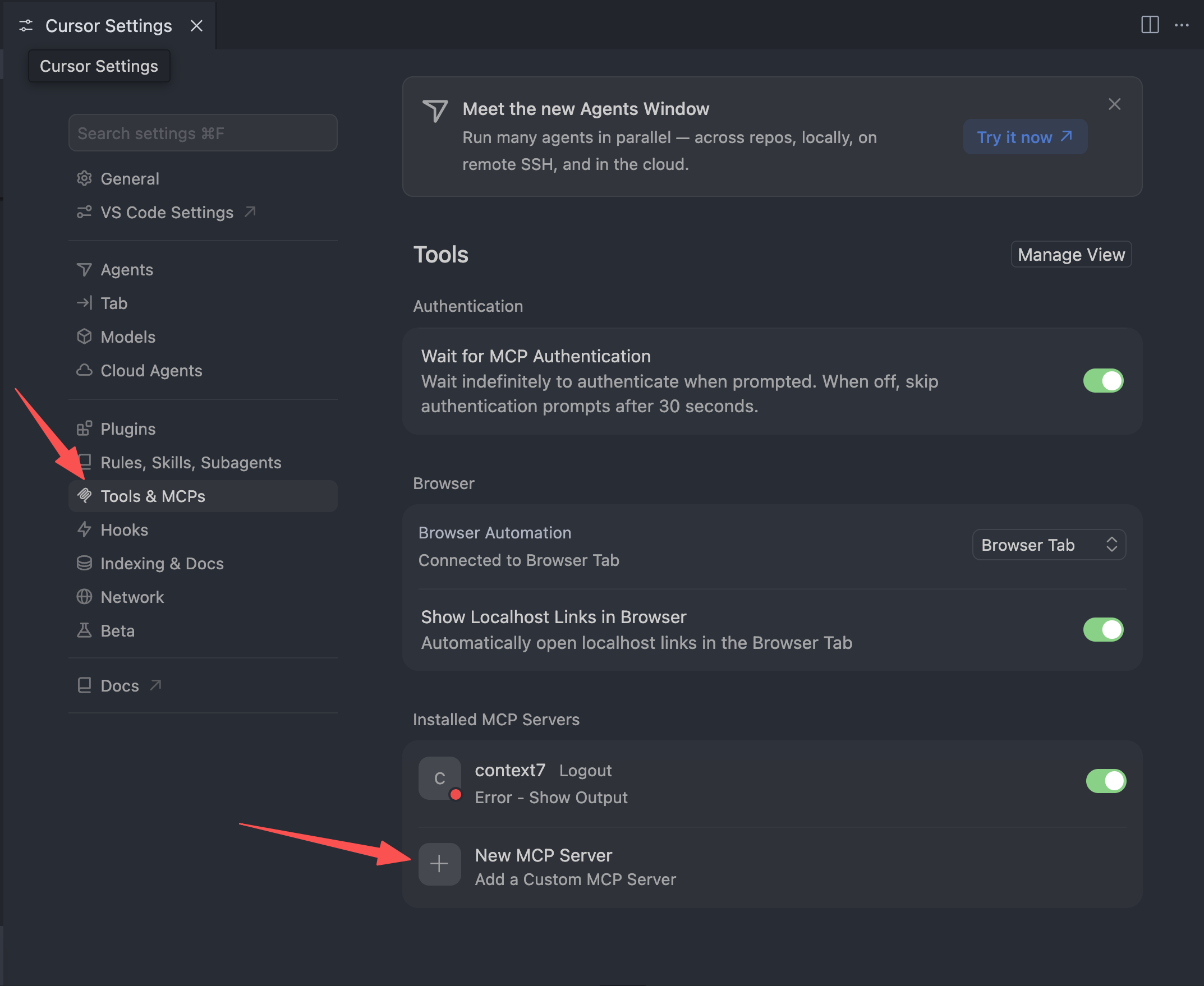The height and width of the screenshot is (986, 1204).
Task: Disable the context7 MCP server switch
Action: coord(1105,781)
